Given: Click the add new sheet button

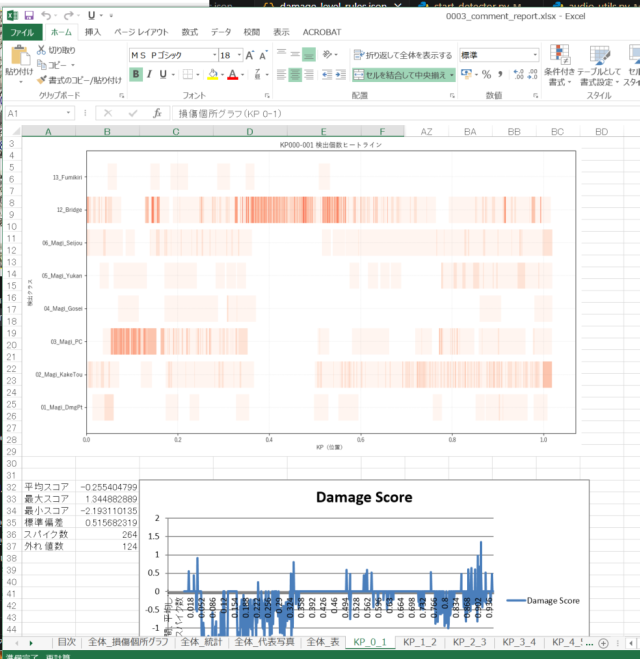Looking at the screenshot, I should (x=603, y=642).
